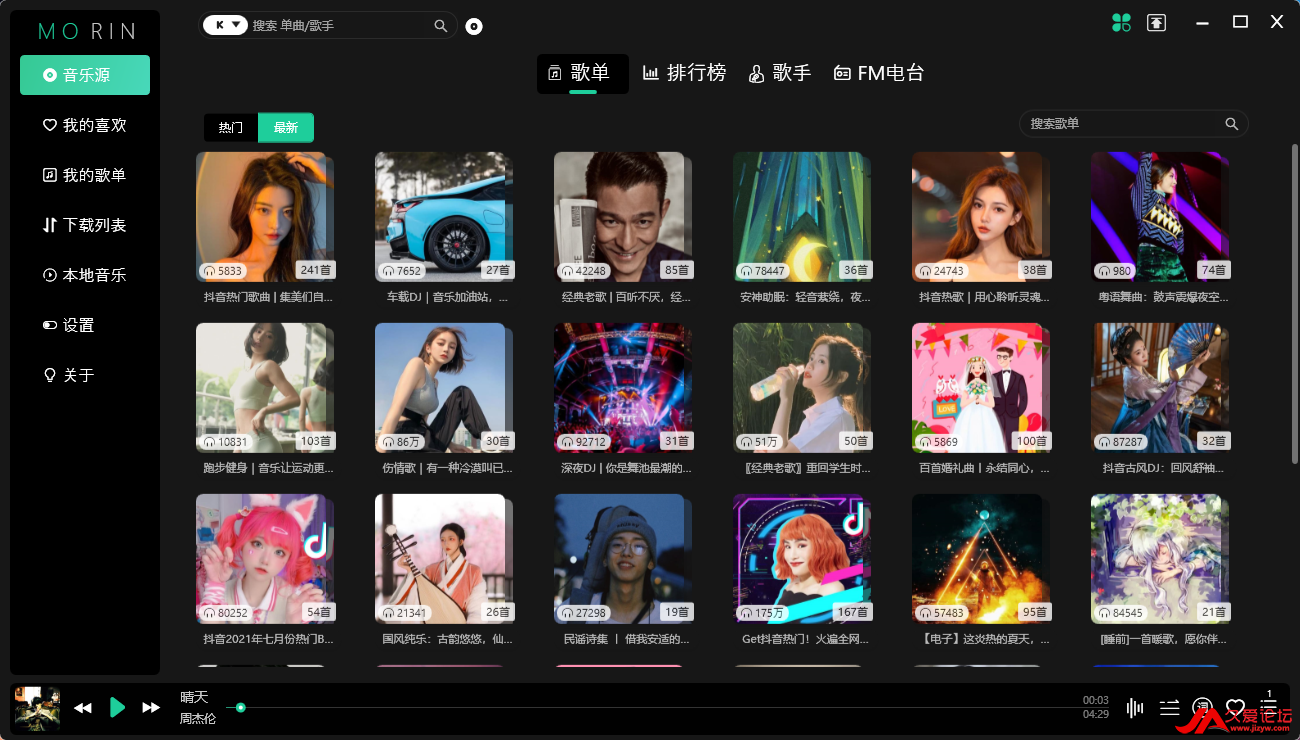Select the 最新 filter toggle
Viewport: 1300px width, 740px height.
286,127
